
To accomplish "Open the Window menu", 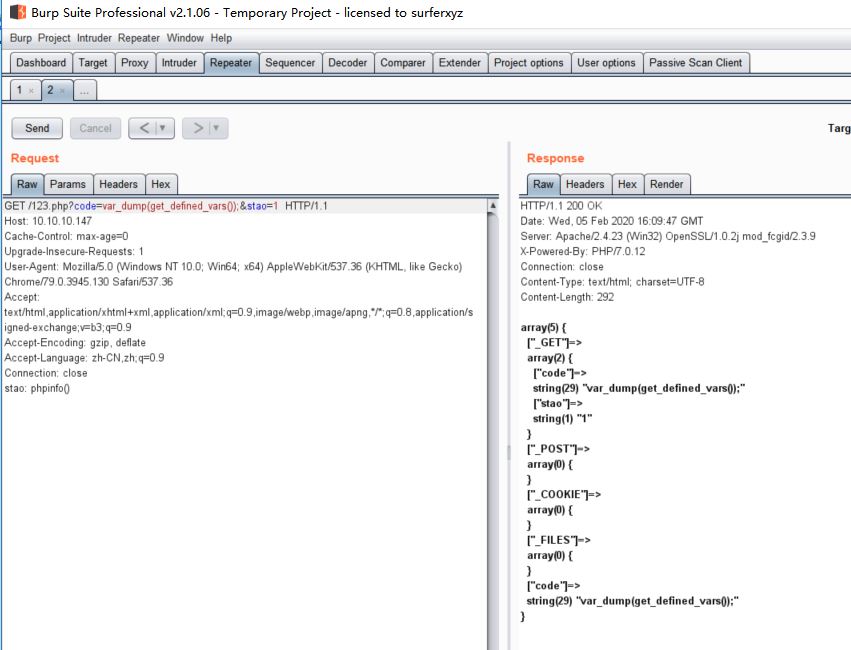I will click(x=185, y=38).
